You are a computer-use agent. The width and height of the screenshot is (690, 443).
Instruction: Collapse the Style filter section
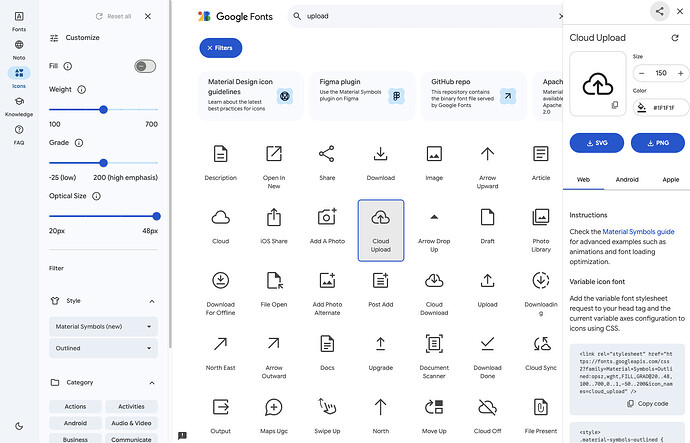click(x=152, y=301)
